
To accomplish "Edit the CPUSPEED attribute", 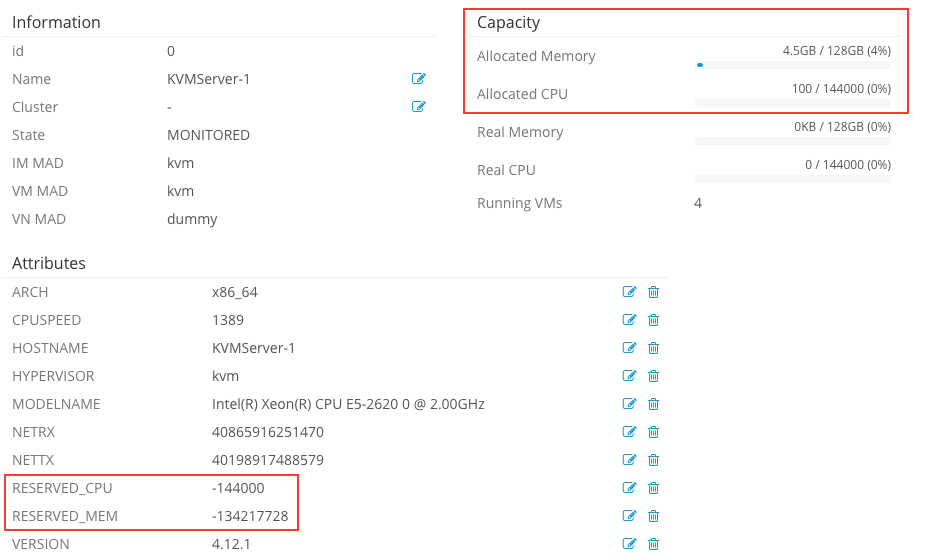I will click(629, 320).
